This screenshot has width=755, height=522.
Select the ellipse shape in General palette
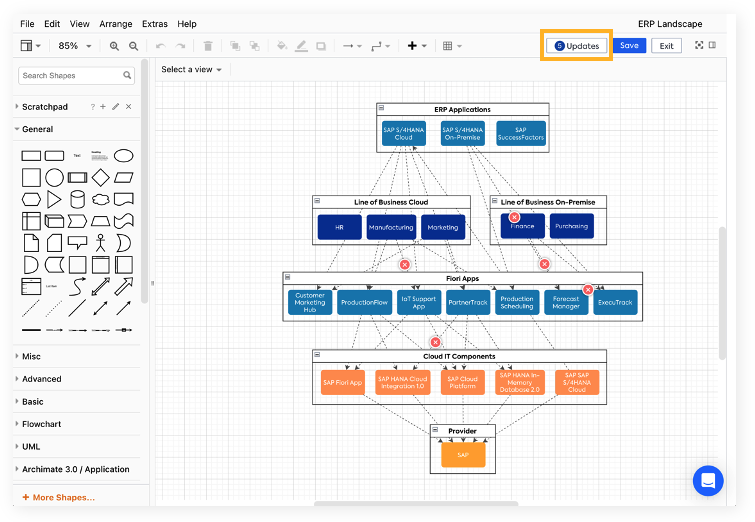pyautogui.click(x=124, y=156)
